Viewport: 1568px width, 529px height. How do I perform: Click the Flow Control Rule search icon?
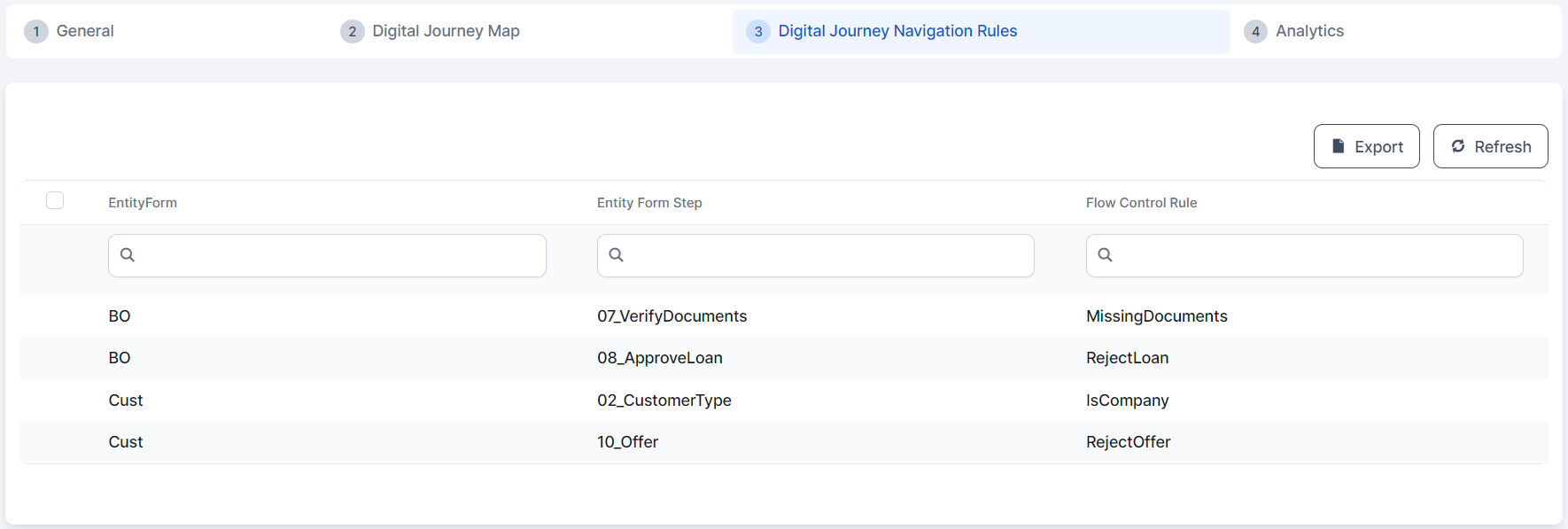pyautogui.click(x=1106, y=255)
